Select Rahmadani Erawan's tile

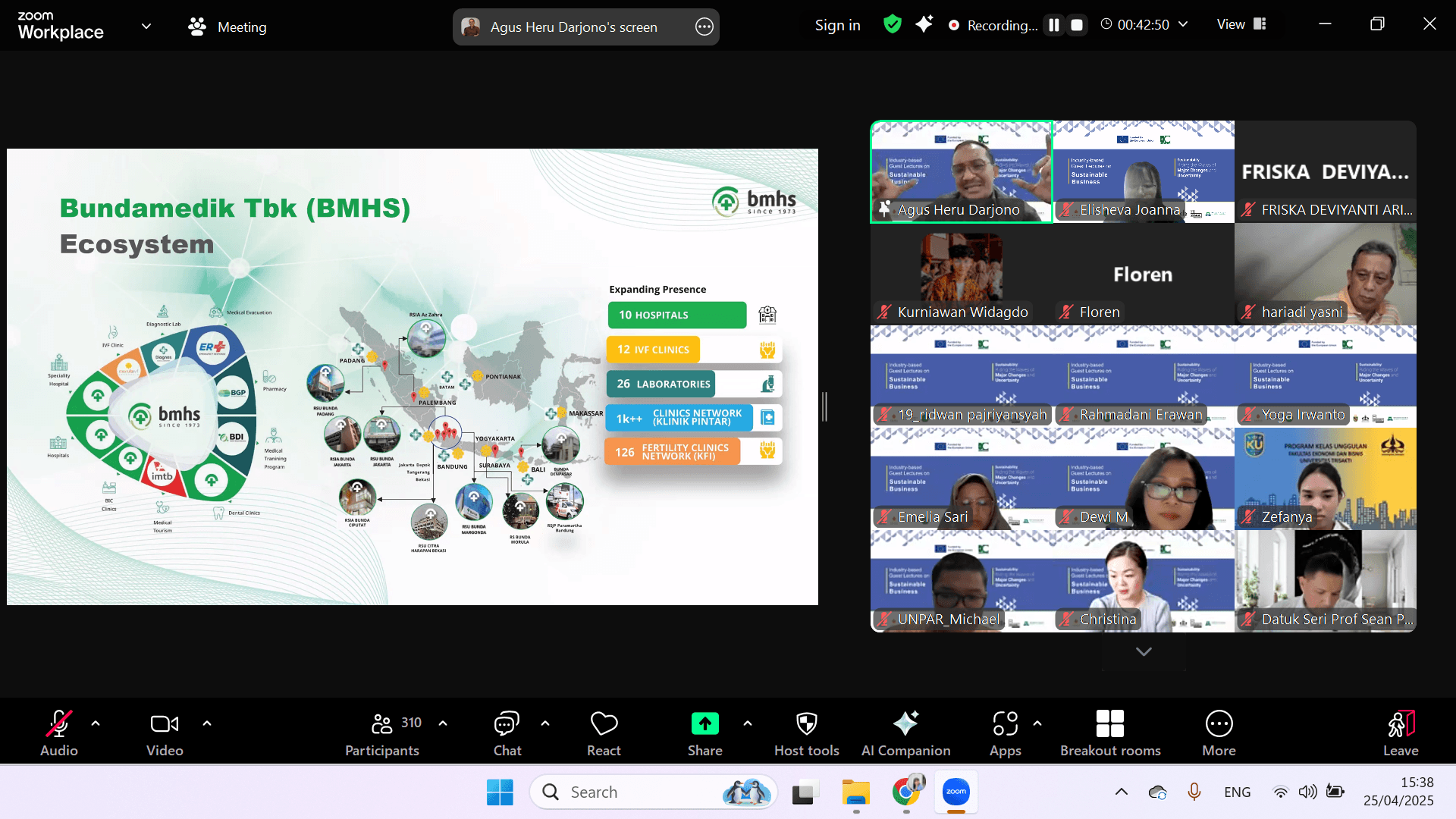point(1144,377)
